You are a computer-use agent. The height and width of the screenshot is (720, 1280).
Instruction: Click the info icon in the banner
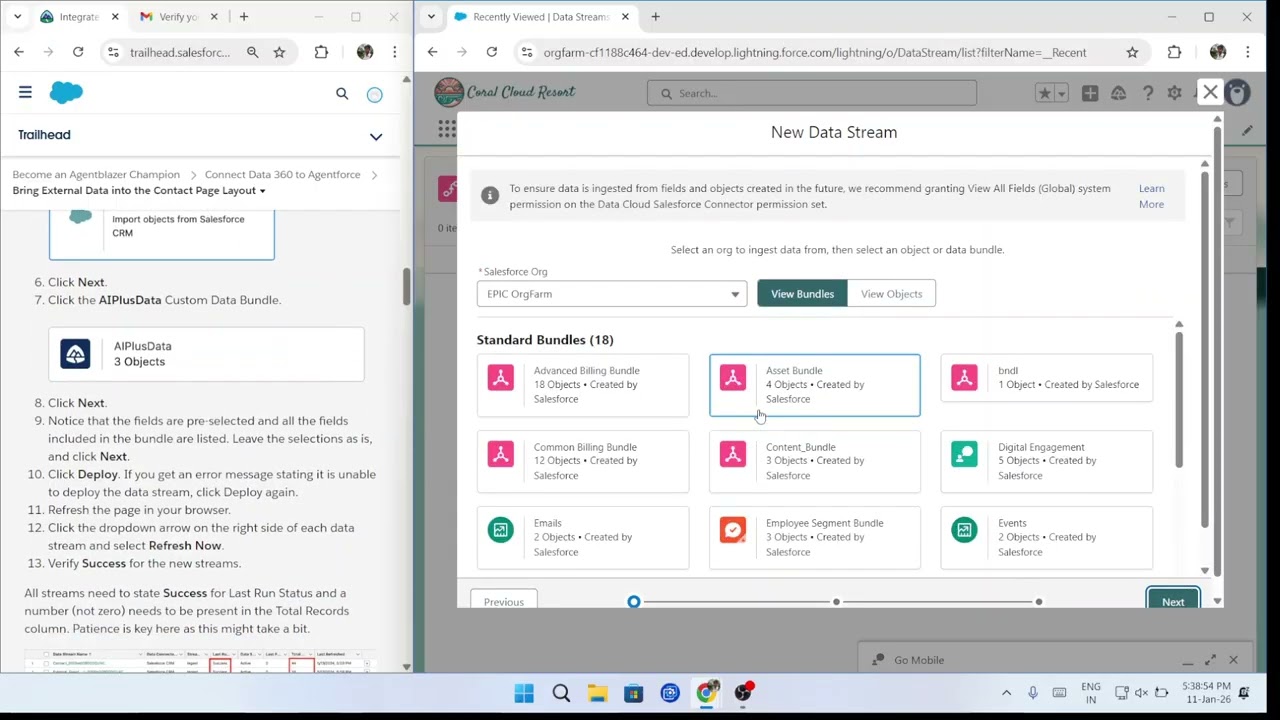(490, 196)
